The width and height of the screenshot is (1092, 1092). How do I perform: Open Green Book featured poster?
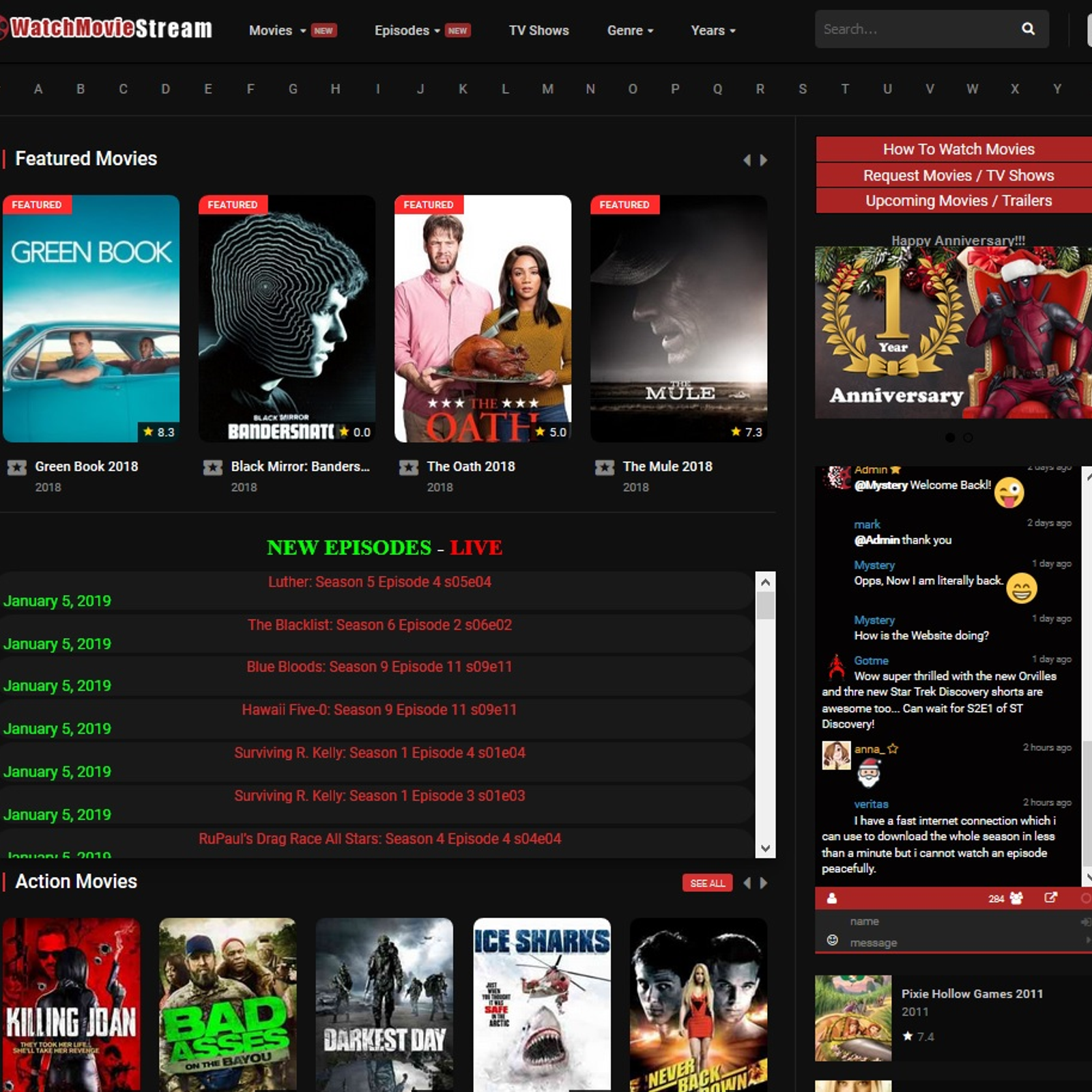[91, 318]
